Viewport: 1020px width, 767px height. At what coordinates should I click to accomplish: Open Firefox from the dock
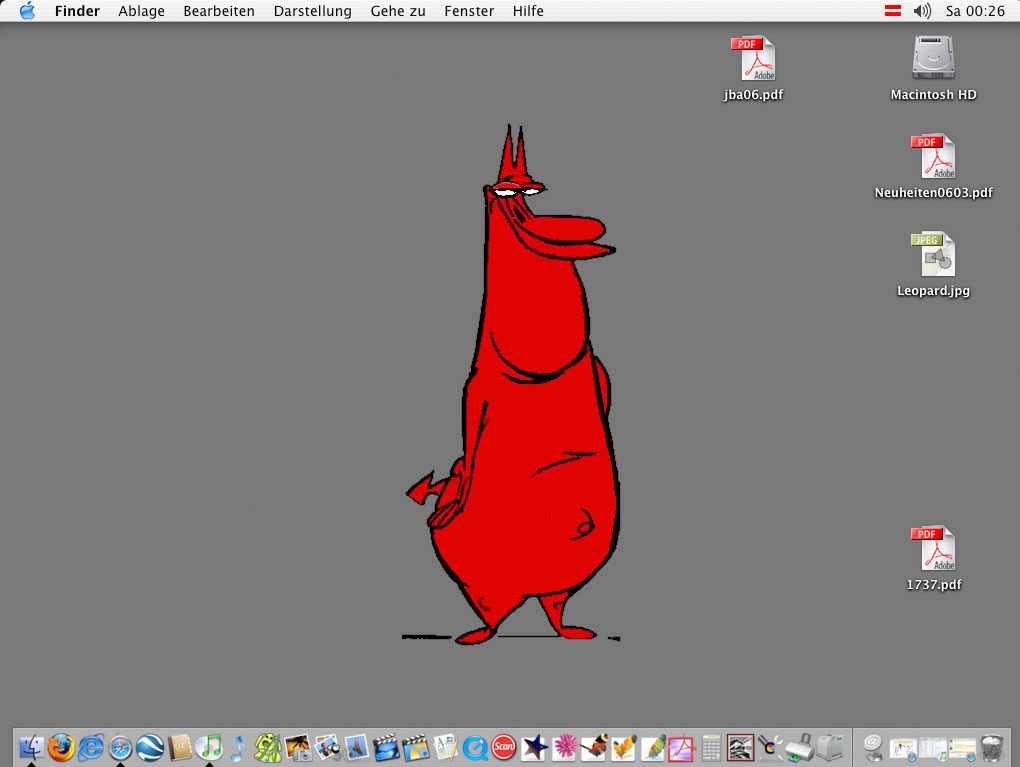(x=61, y=746)
